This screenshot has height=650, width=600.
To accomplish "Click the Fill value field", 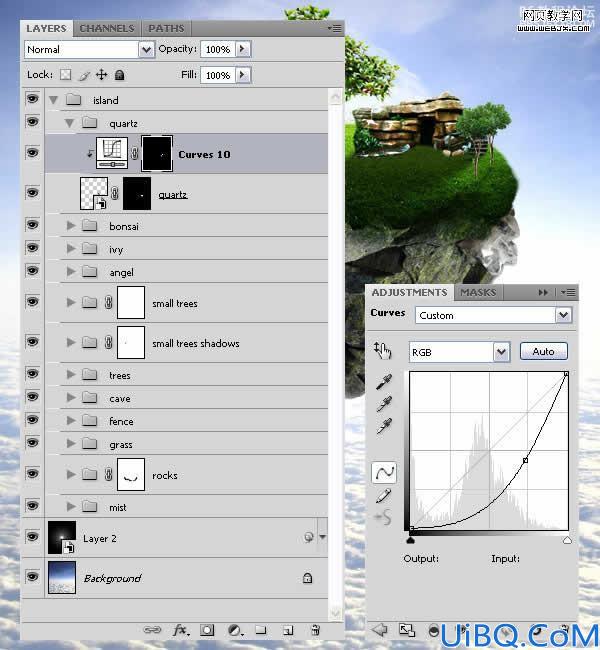I will point(218,75).
